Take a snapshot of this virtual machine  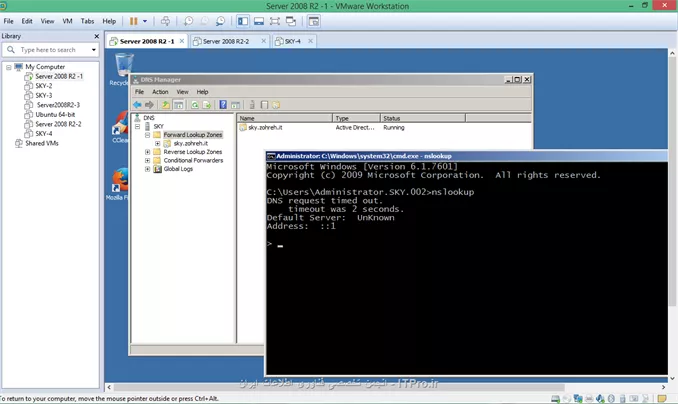pyautogui.click(x=189, y=21)
